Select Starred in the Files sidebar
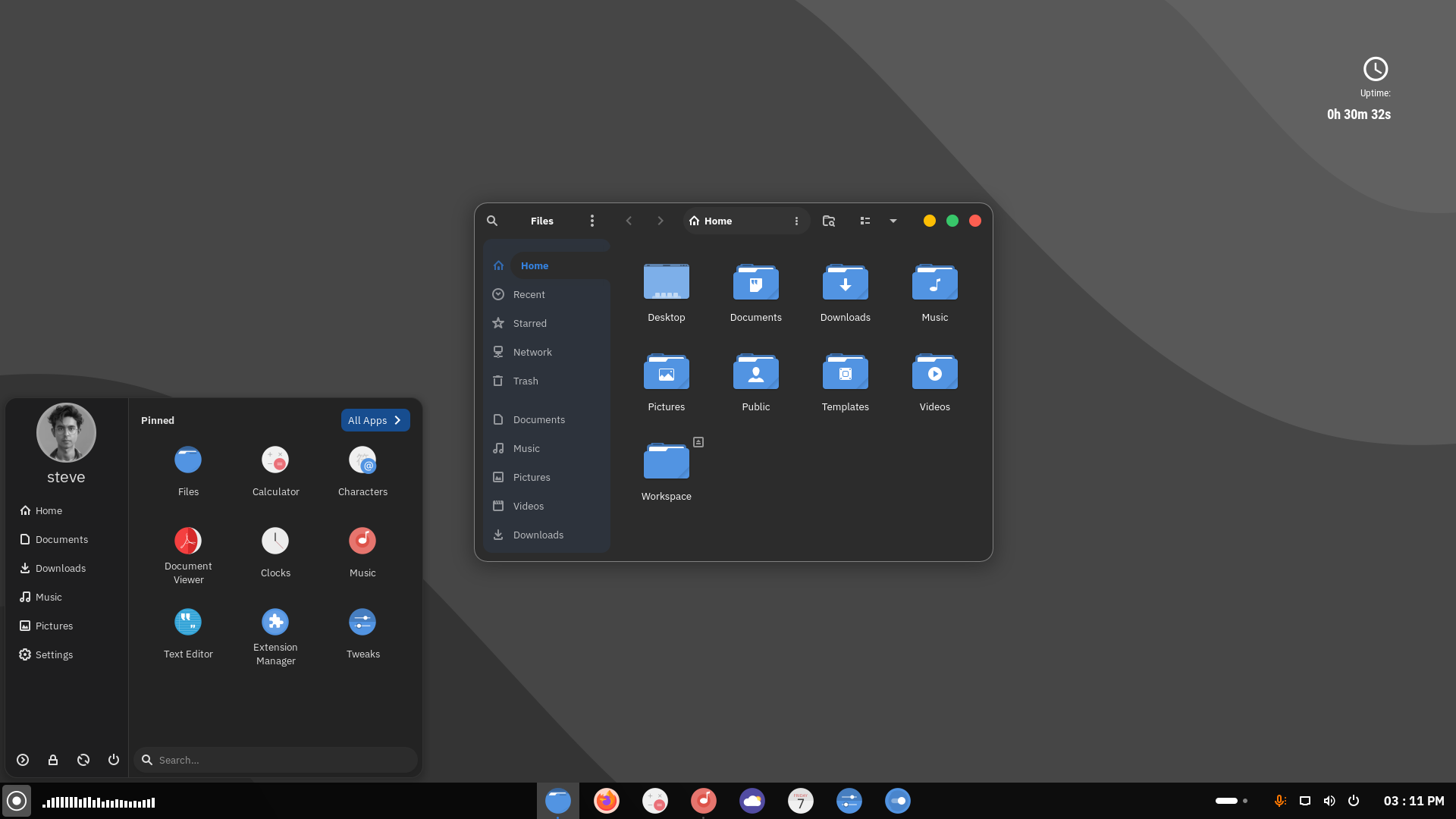The image size is (1456, 819). pyautogui.click(x=529, y=323)
